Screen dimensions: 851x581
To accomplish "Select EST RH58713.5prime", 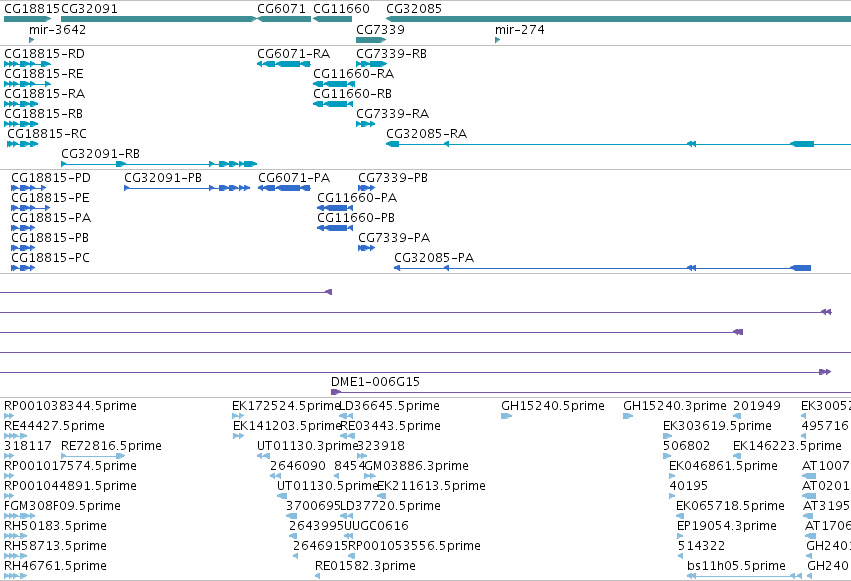I will (x=55, y=546).
